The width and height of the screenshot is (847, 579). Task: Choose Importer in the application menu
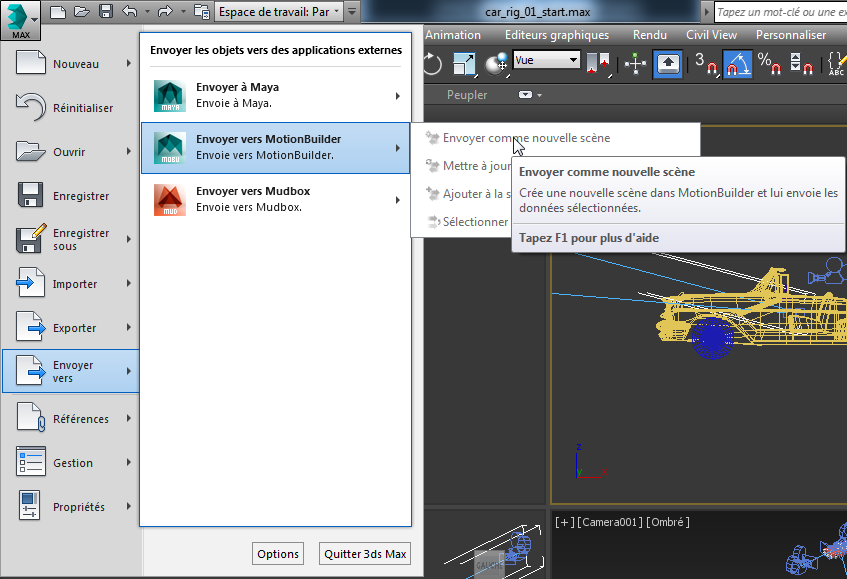point(70,284)
